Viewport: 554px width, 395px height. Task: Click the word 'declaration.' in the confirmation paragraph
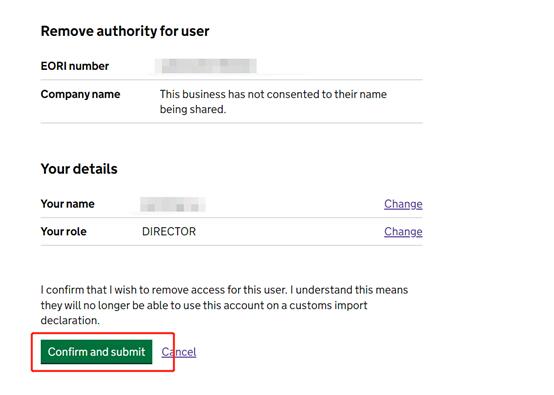point(70,320)
